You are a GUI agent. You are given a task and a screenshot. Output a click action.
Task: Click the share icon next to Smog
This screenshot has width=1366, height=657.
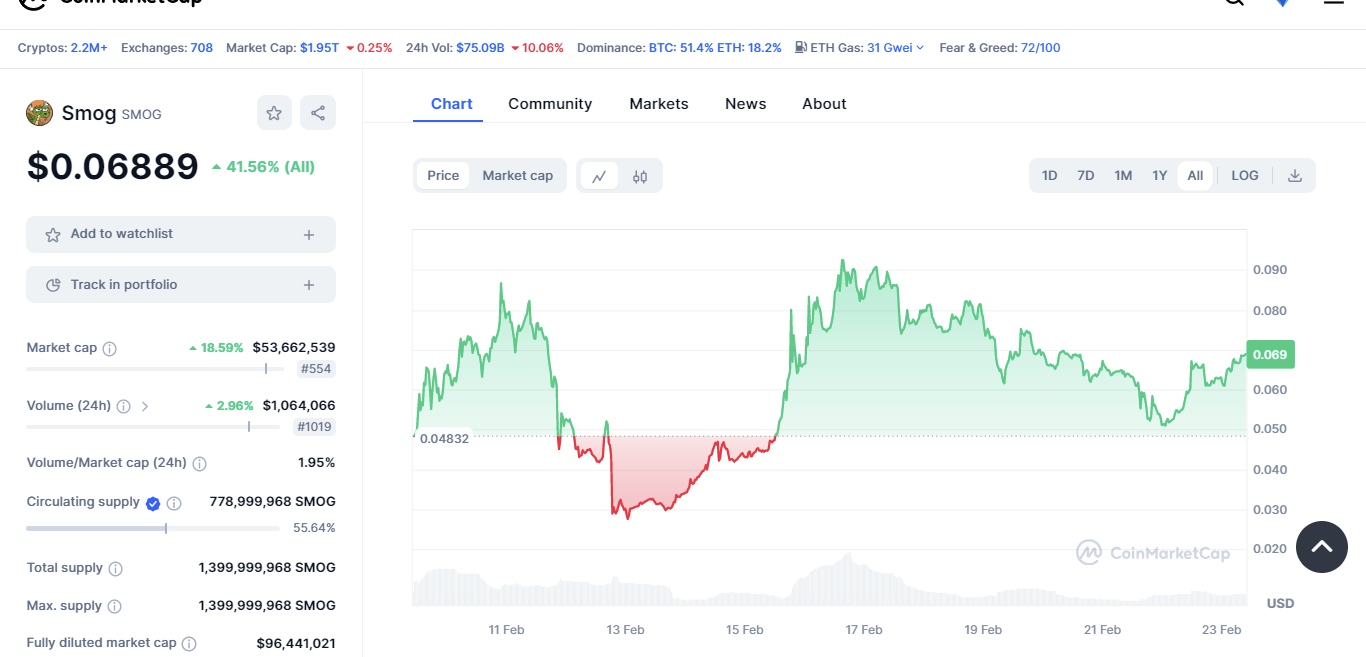click(318, 113)
